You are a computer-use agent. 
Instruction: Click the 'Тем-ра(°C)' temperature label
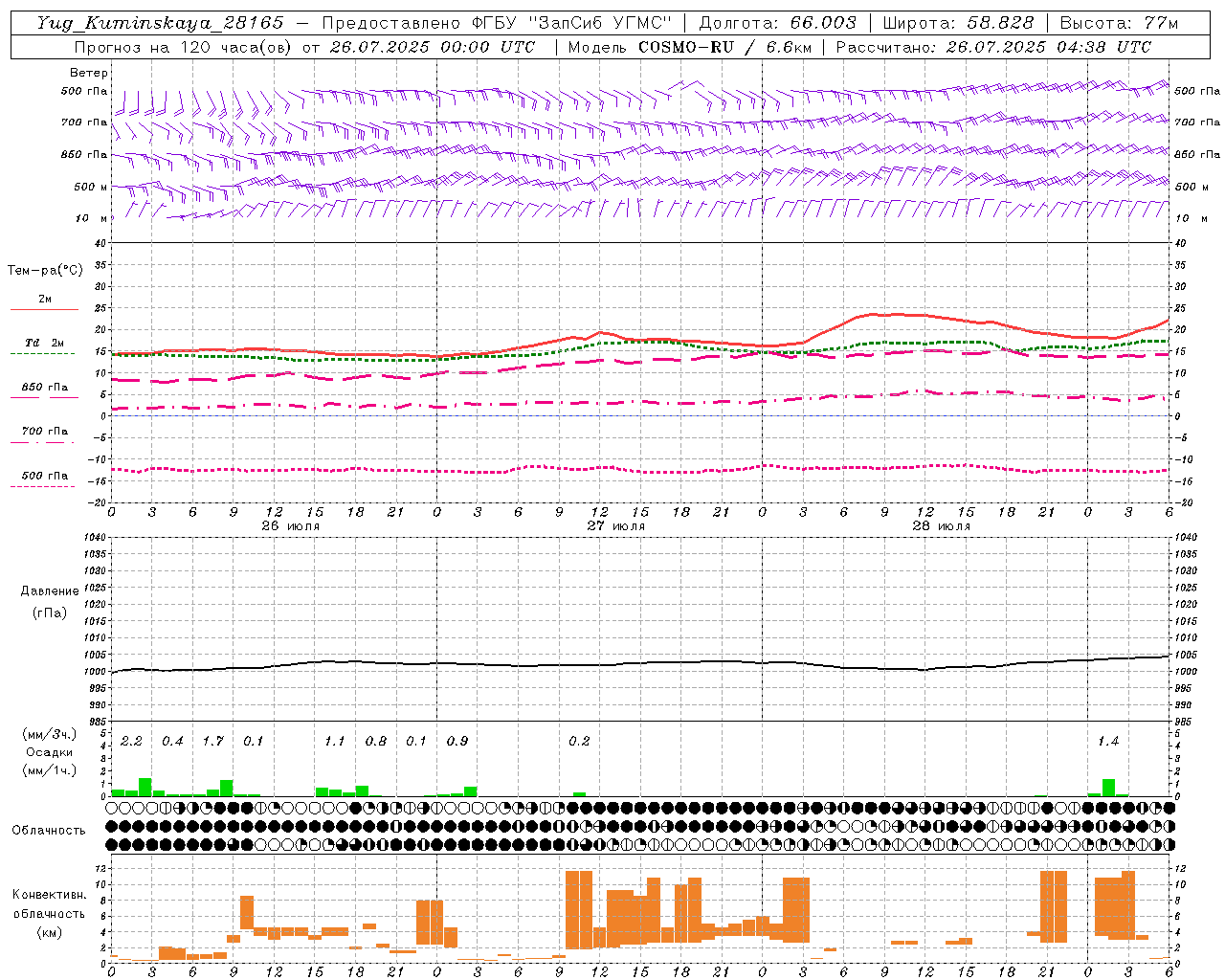(x=45, y=271)
